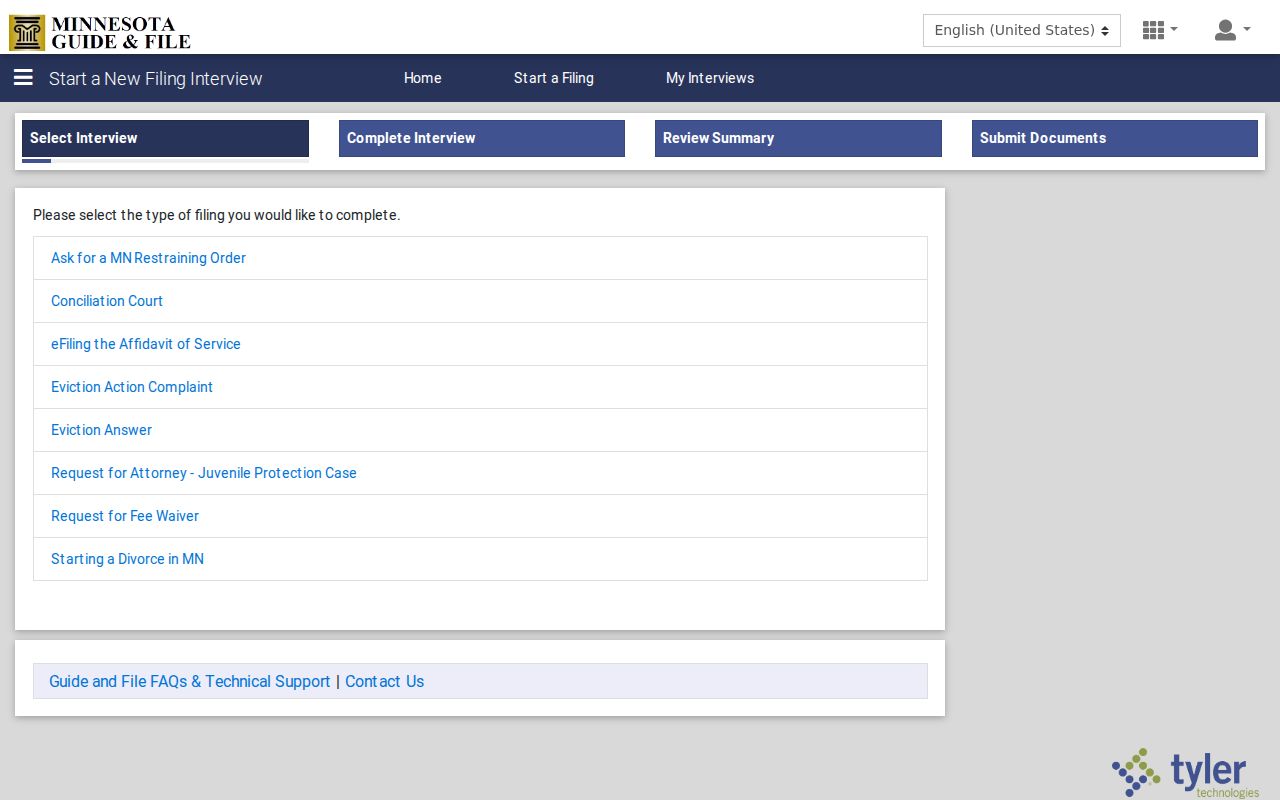Image resolution: width=1280 pixels, height=800 pixels.
Task: Open the apps grid menu
Action: pos(1160,30)
